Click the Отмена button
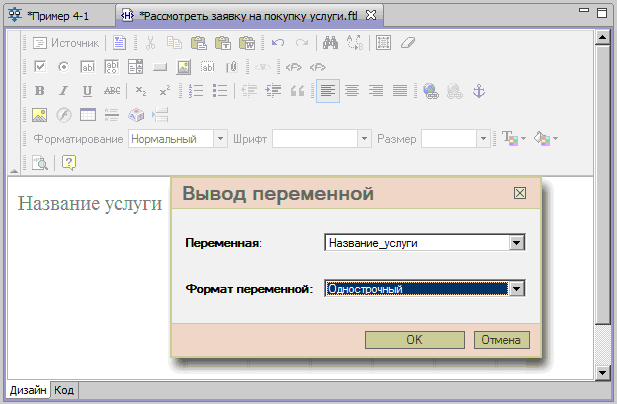 tap(501, 340)
